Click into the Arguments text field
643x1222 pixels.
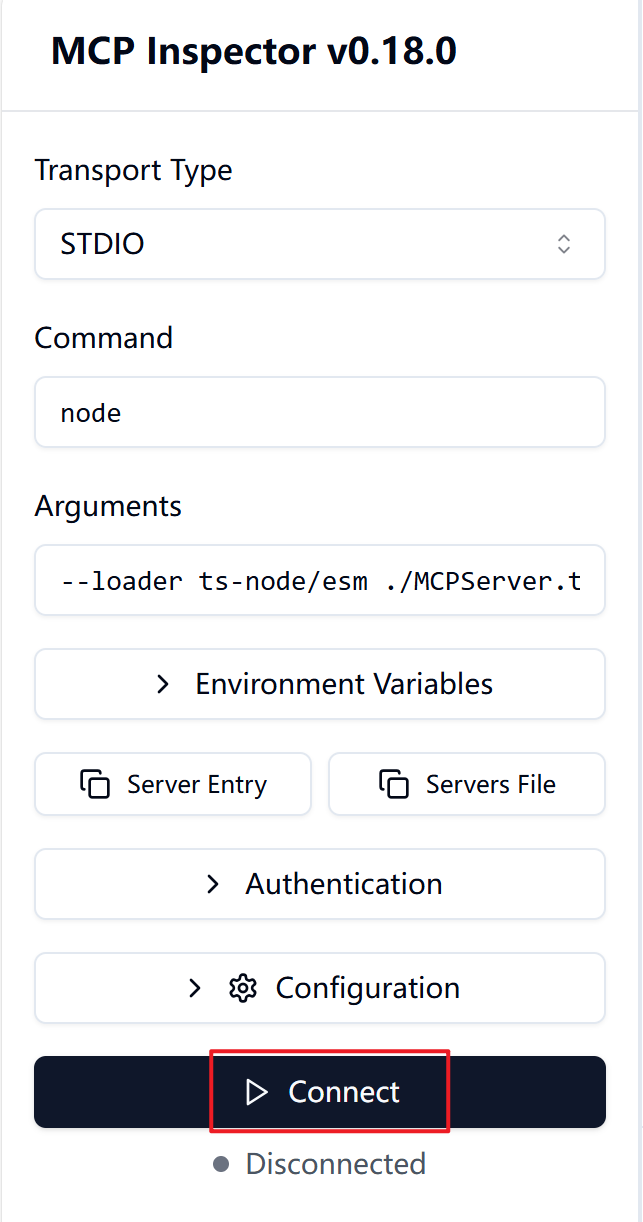click(320, 581)
